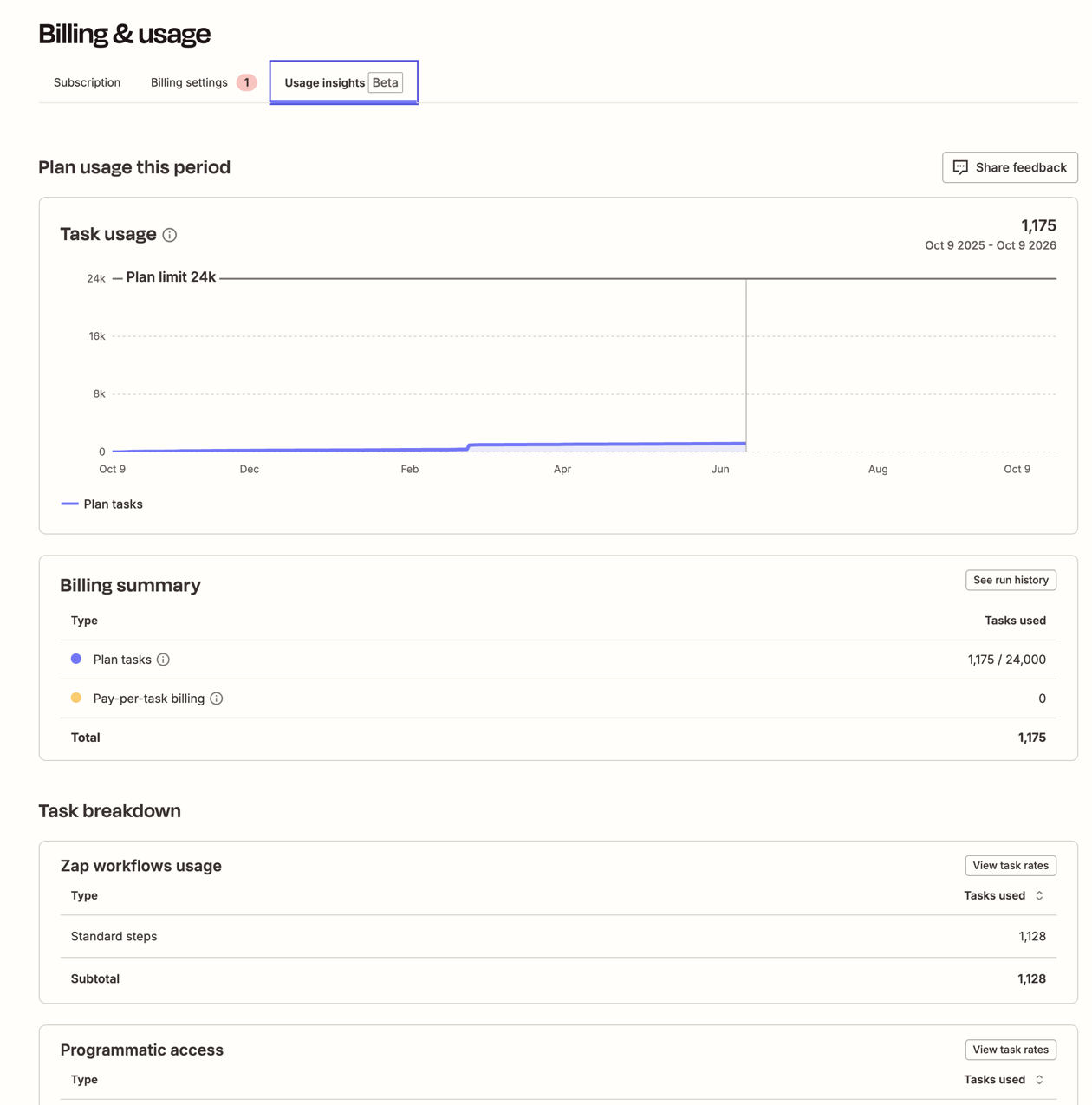Click the Task usage info icon
The height and width of the screenshot is (1105, 1092).
(x=170, y=235)
